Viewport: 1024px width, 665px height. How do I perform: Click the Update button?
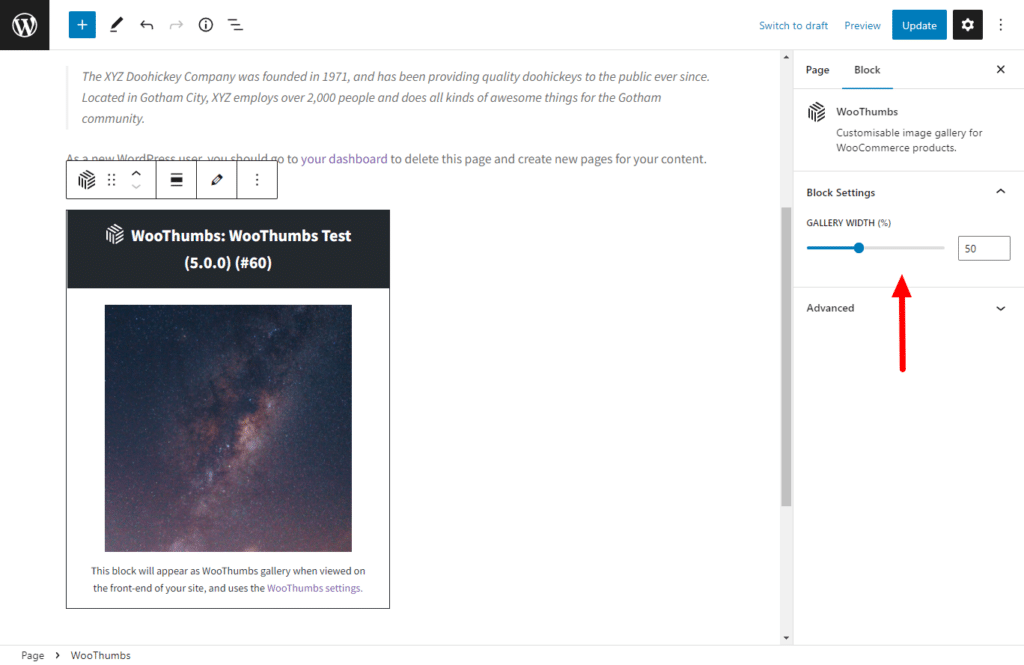(x=919, y=24)
